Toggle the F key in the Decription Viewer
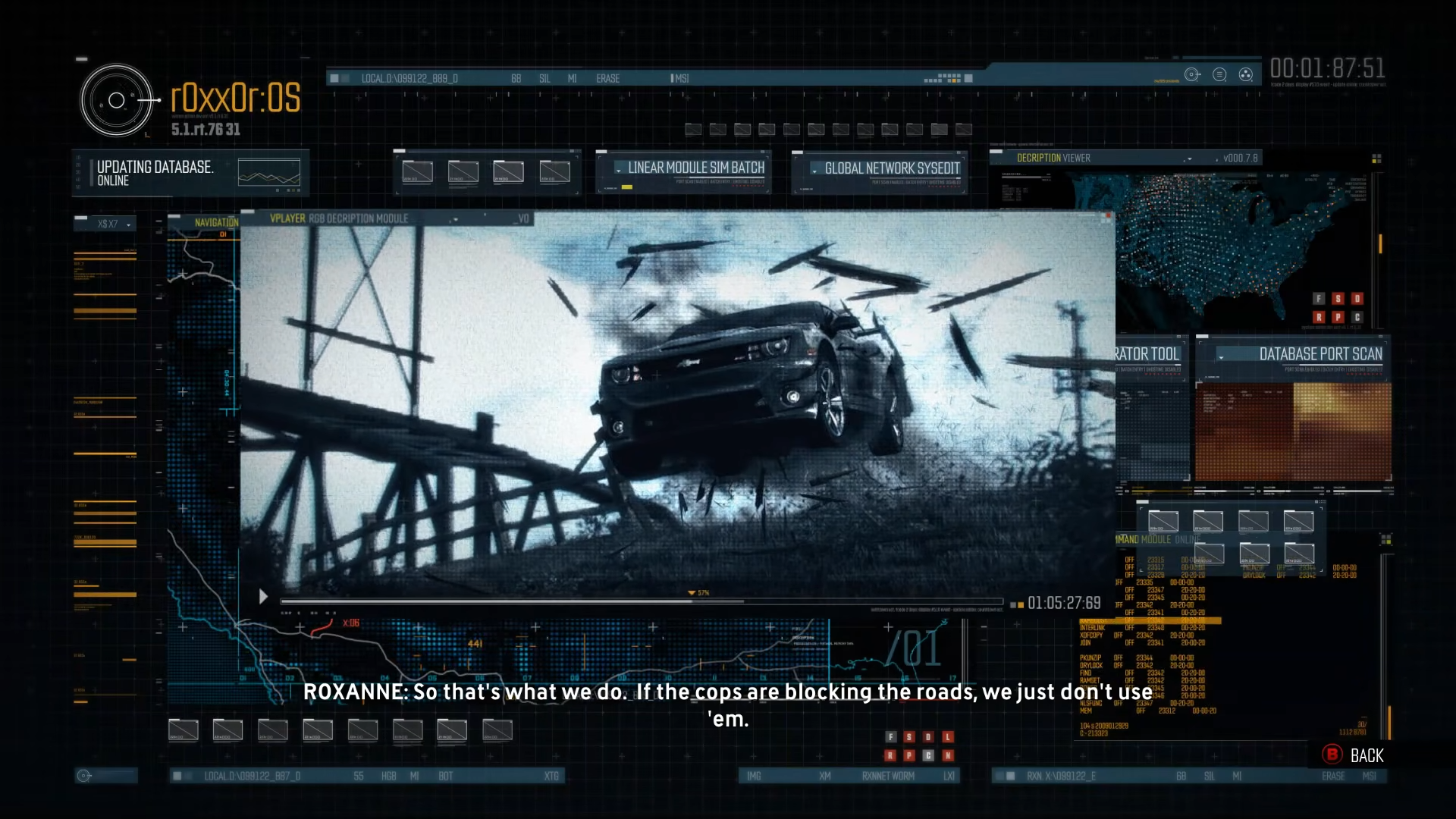The height and width of the screenshot is (819, 1456). pyautogui.click(x=1319, y=299)
